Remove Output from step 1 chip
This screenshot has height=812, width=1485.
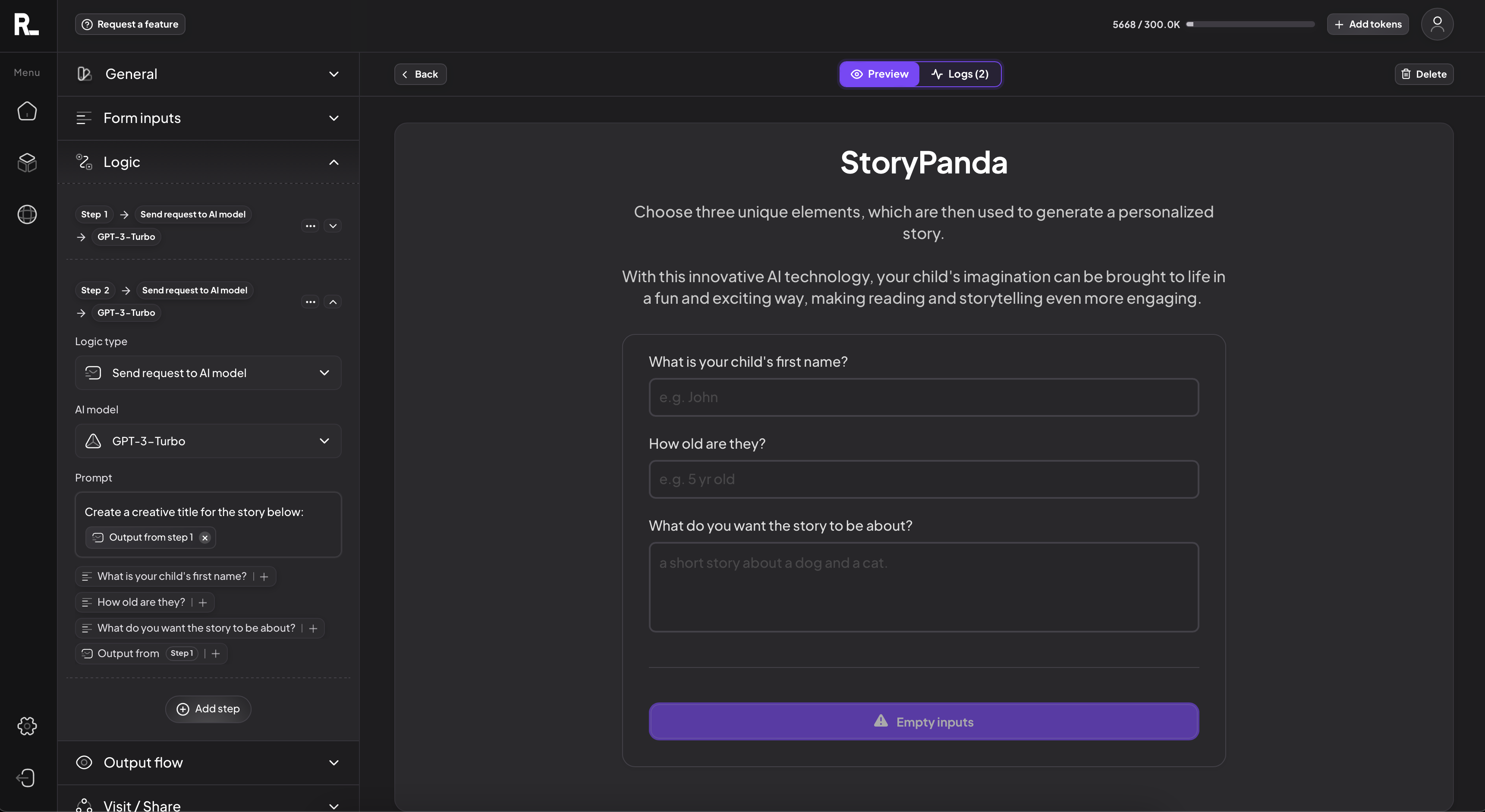pos(205,538)
